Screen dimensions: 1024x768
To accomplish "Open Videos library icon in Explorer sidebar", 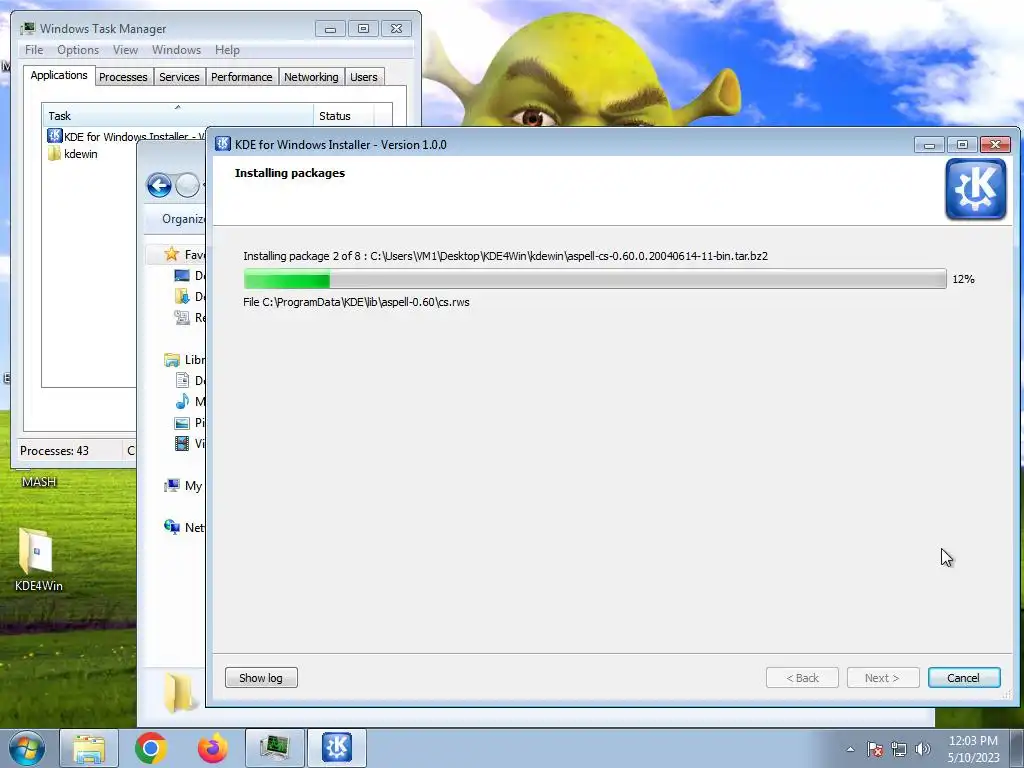I will click(x=182, y=443).
